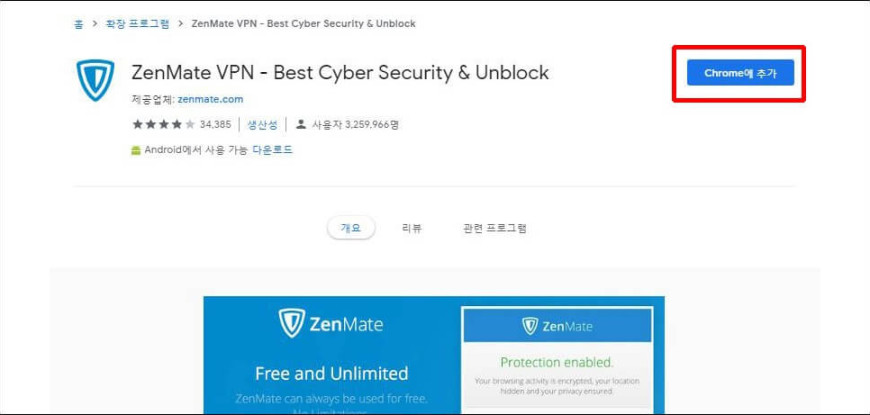Switch to the 리뷰 tab
The height and width of the screenshot is (415, 870).
click(412, 228)
